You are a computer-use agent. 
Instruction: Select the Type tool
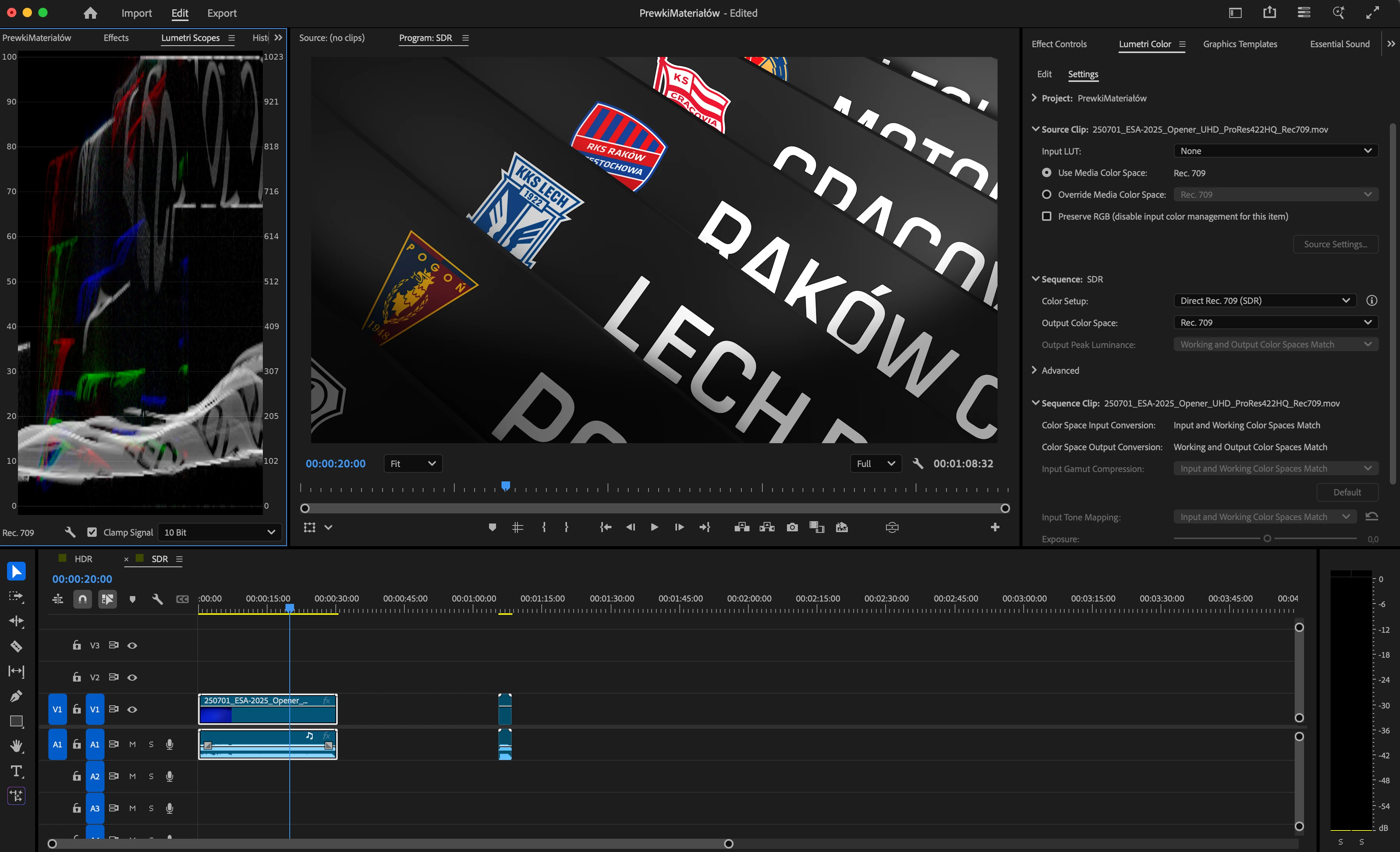pyautogui.click(x=16, y=771)
